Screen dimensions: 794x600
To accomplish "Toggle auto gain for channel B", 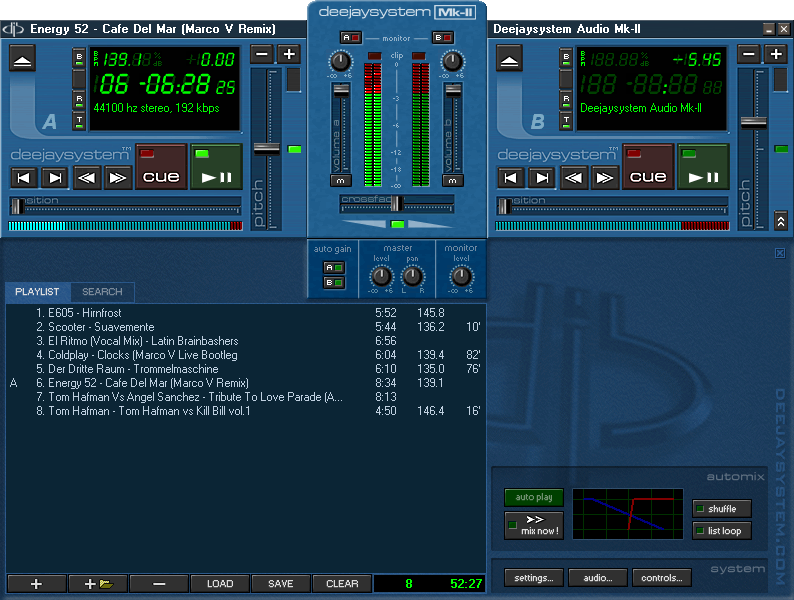I will 334,283.
